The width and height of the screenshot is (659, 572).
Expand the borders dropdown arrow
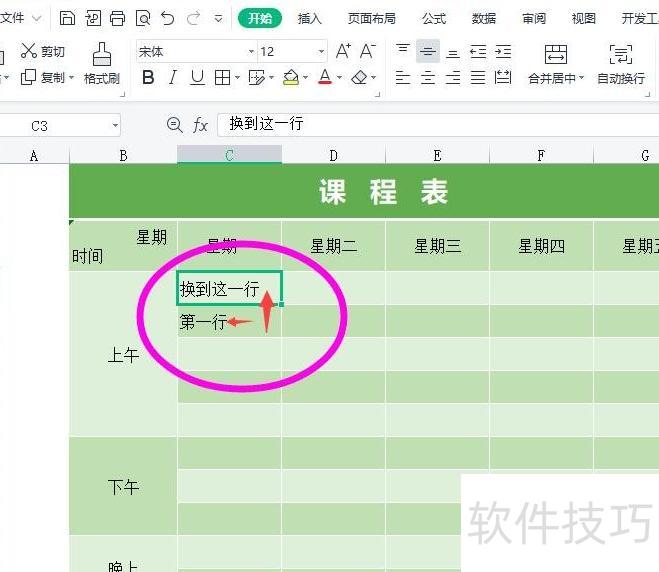[x=237, y=77]
